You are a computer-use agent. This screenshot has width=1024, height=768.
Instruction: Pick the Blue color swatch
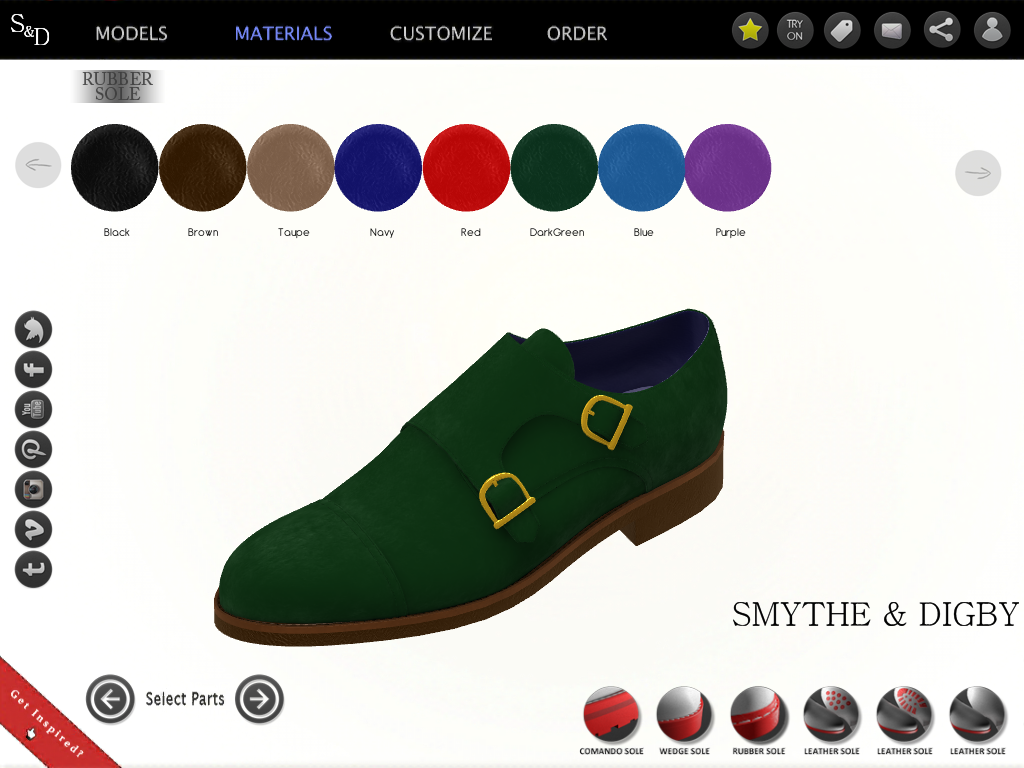tap(641, 168)
